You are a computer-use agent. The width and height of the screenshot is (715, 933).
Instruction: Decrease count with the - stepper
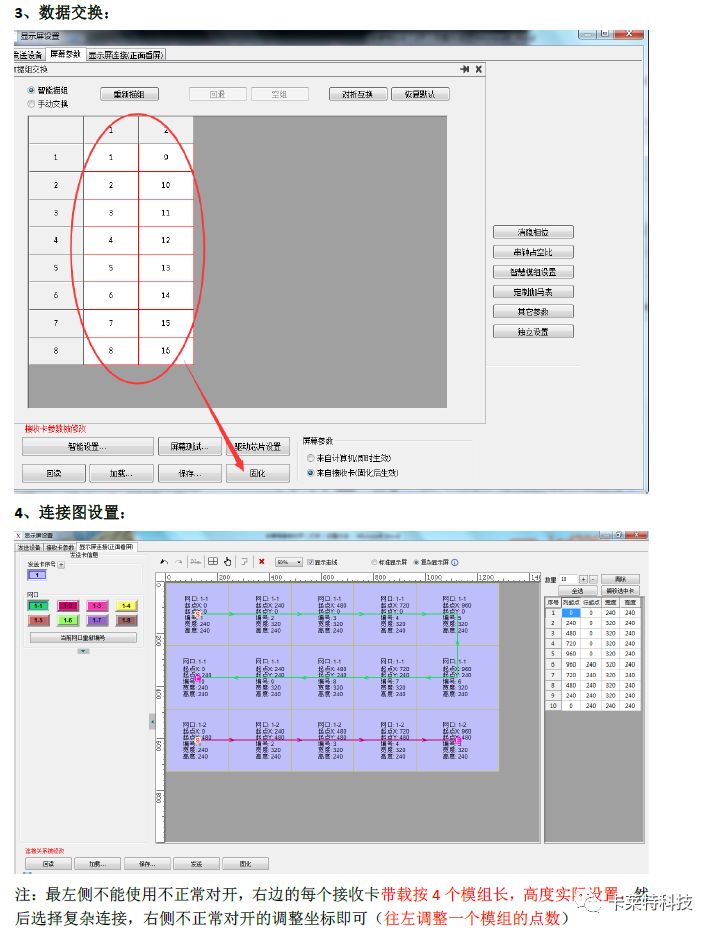coord(593,579)
